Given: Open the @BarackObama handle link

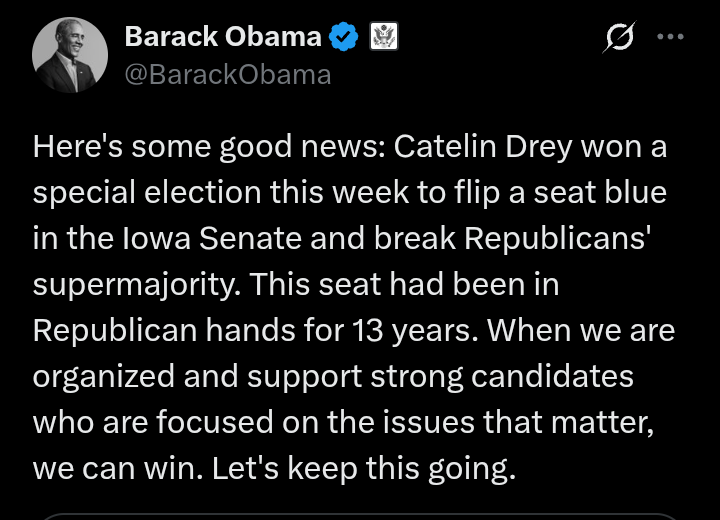Looking at the screenshot, I should [x=227, y=74].
